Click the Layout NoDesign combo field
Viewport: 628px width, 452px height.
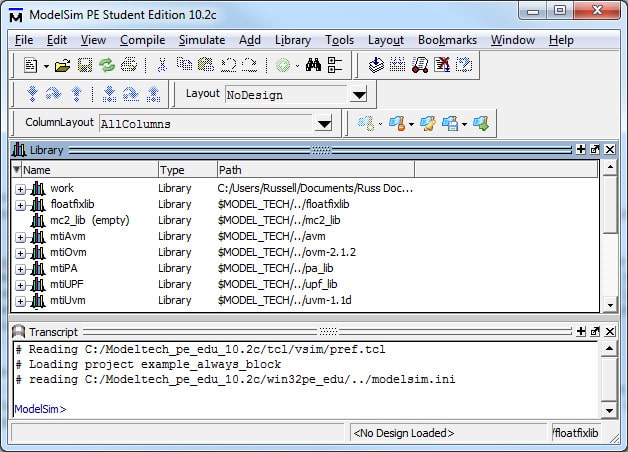pyautogui.click(x=286, y=95)
